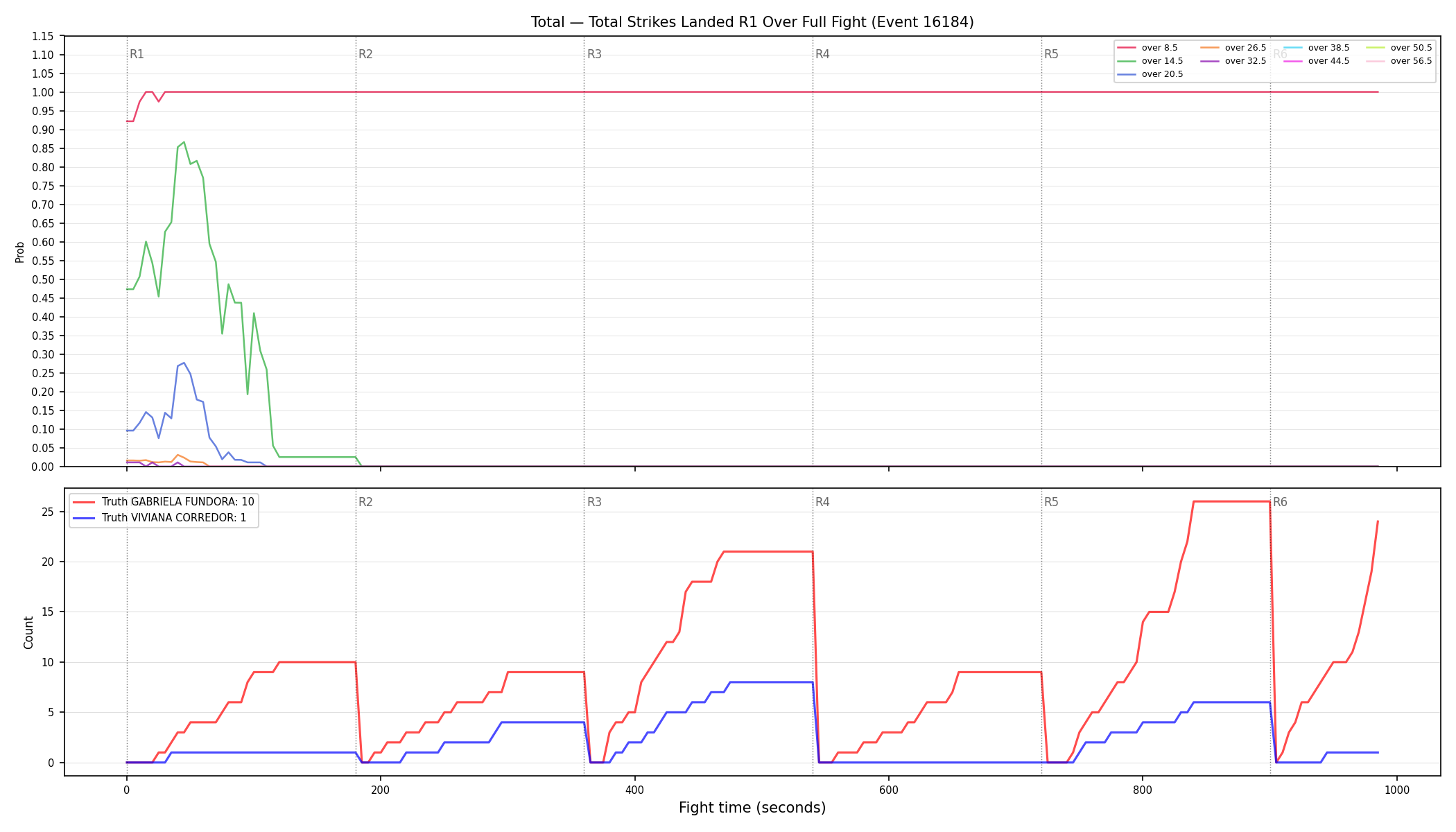
Task: Click the R5 round marker in top chart
Action: click(1051, 54)
